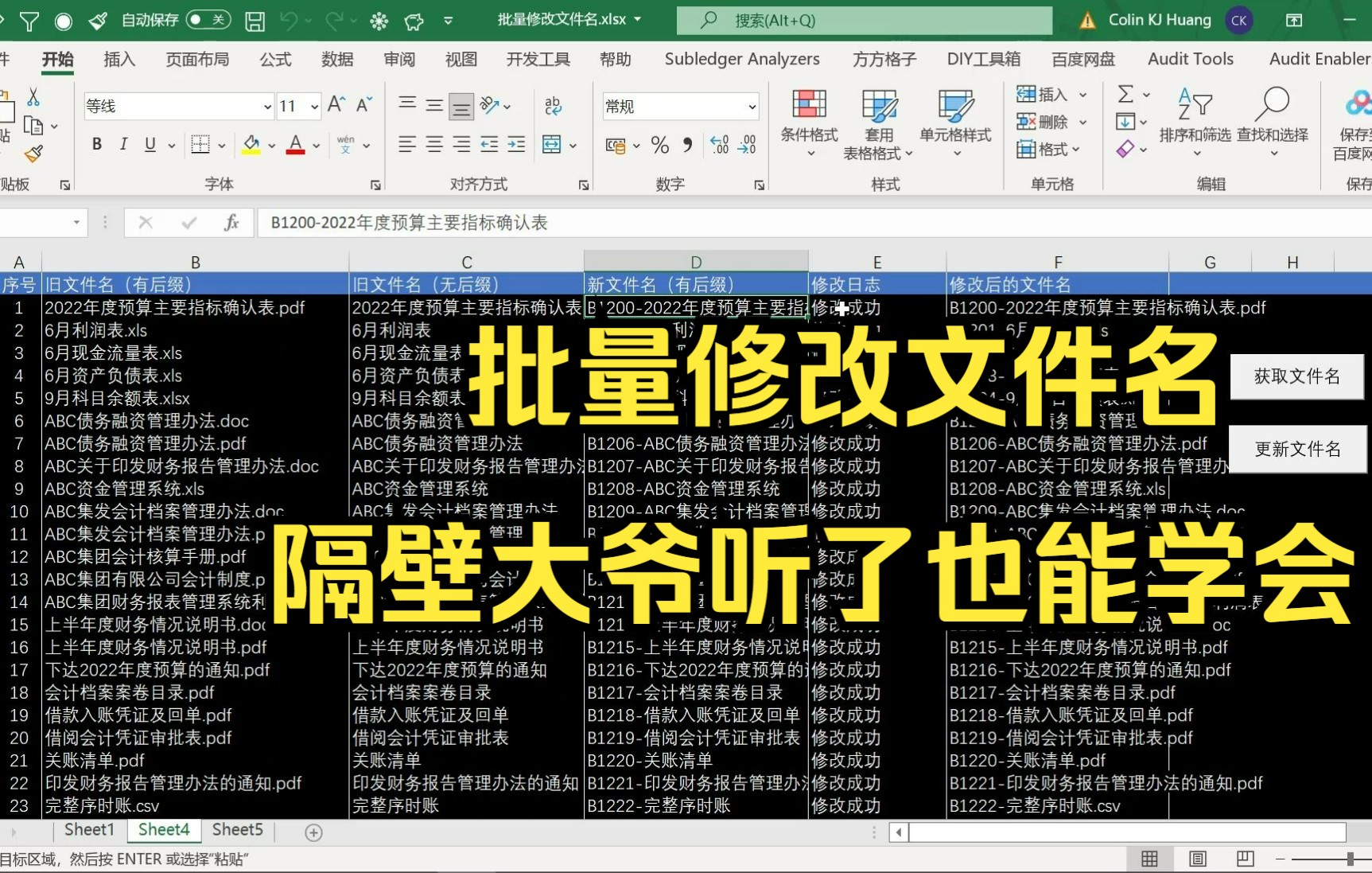
Task: Open the Data ribbon tab
Action: coord(337,59)
